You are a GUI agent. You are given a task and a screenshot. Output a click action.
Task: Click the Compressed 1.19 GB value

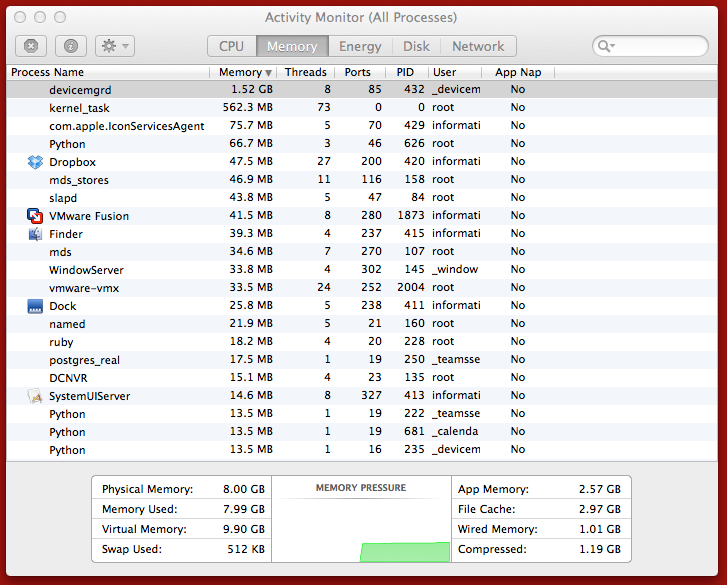599,549
